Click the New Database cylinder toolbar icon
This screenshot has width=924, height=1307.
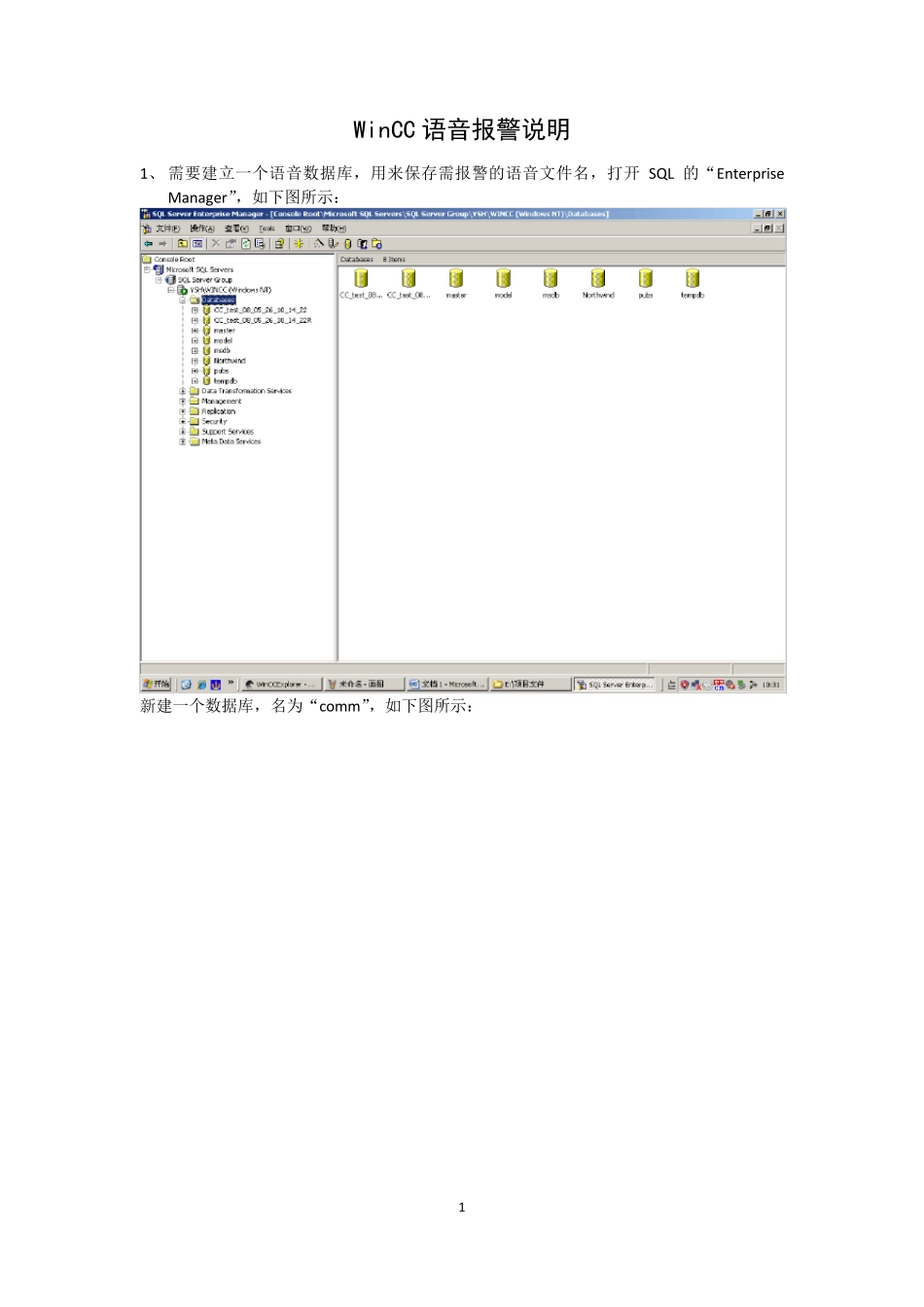pyautogui.click(x=347, y=243)
